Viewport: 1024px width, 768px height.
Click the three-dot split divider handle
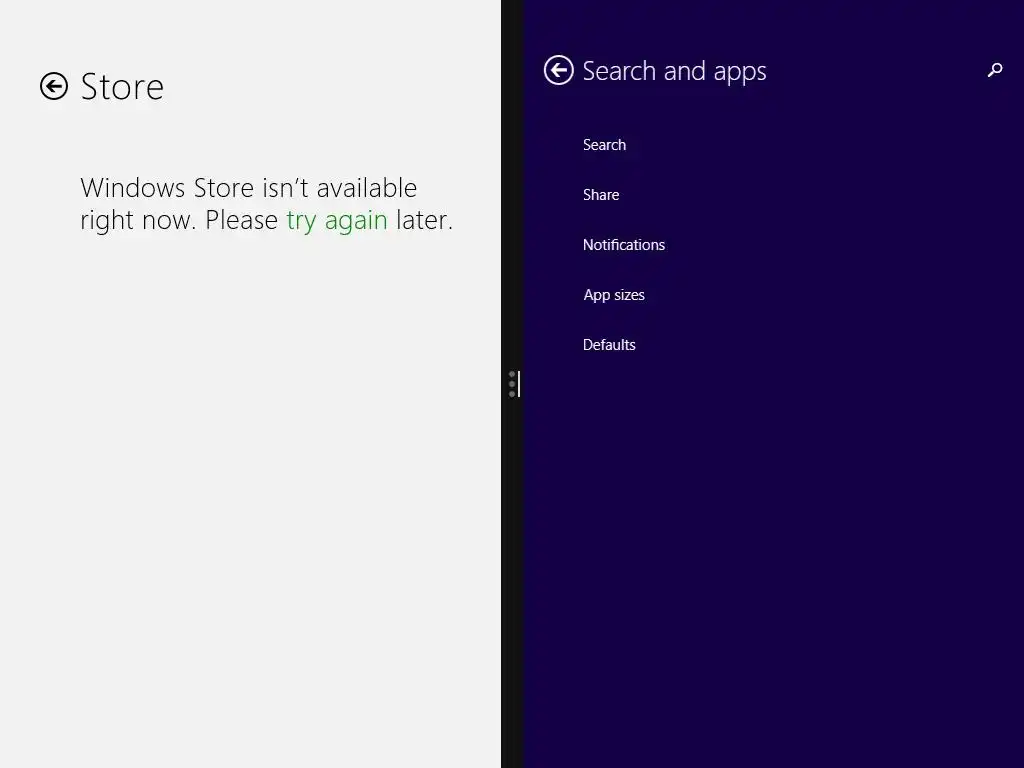pyautogui.click(x=512, y=384)
